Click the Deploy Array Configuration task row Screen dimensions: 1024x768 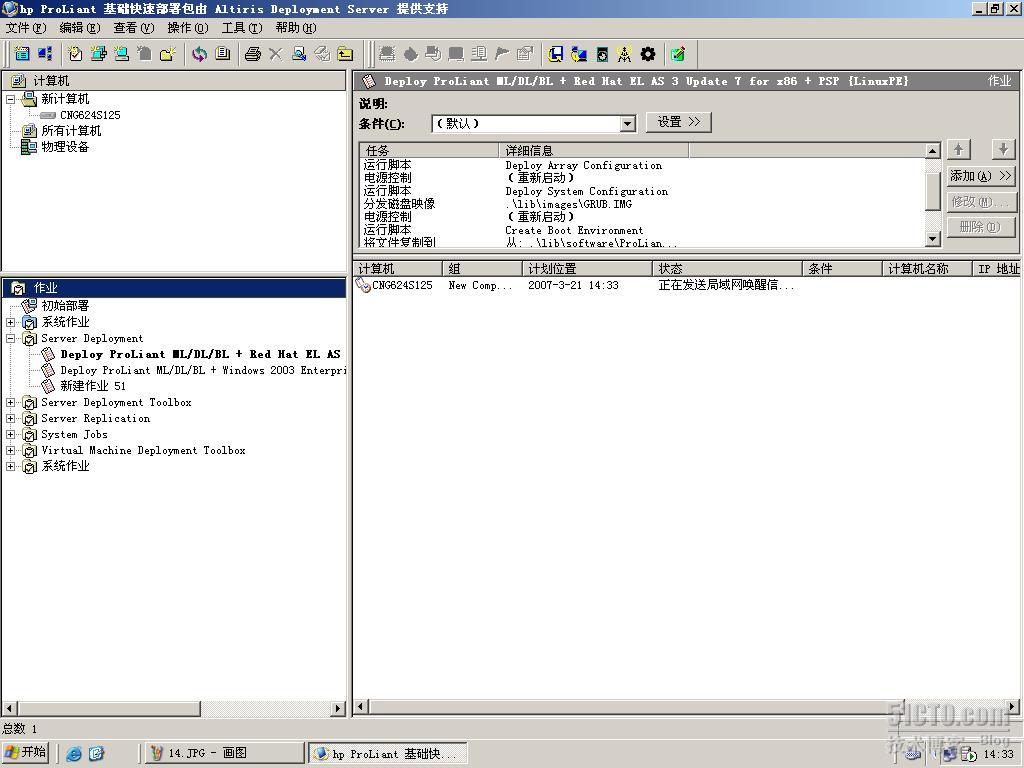pyautogui.click(x=643, y=165)
